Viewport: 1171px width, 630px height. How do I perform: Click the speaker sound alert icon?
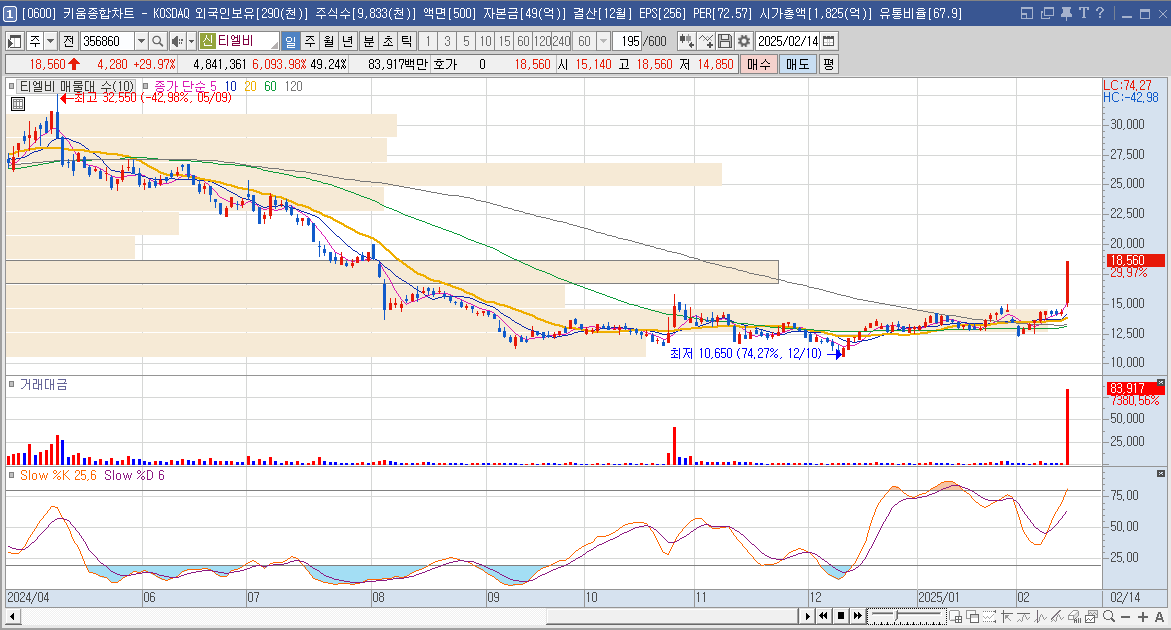pos(176,41)
